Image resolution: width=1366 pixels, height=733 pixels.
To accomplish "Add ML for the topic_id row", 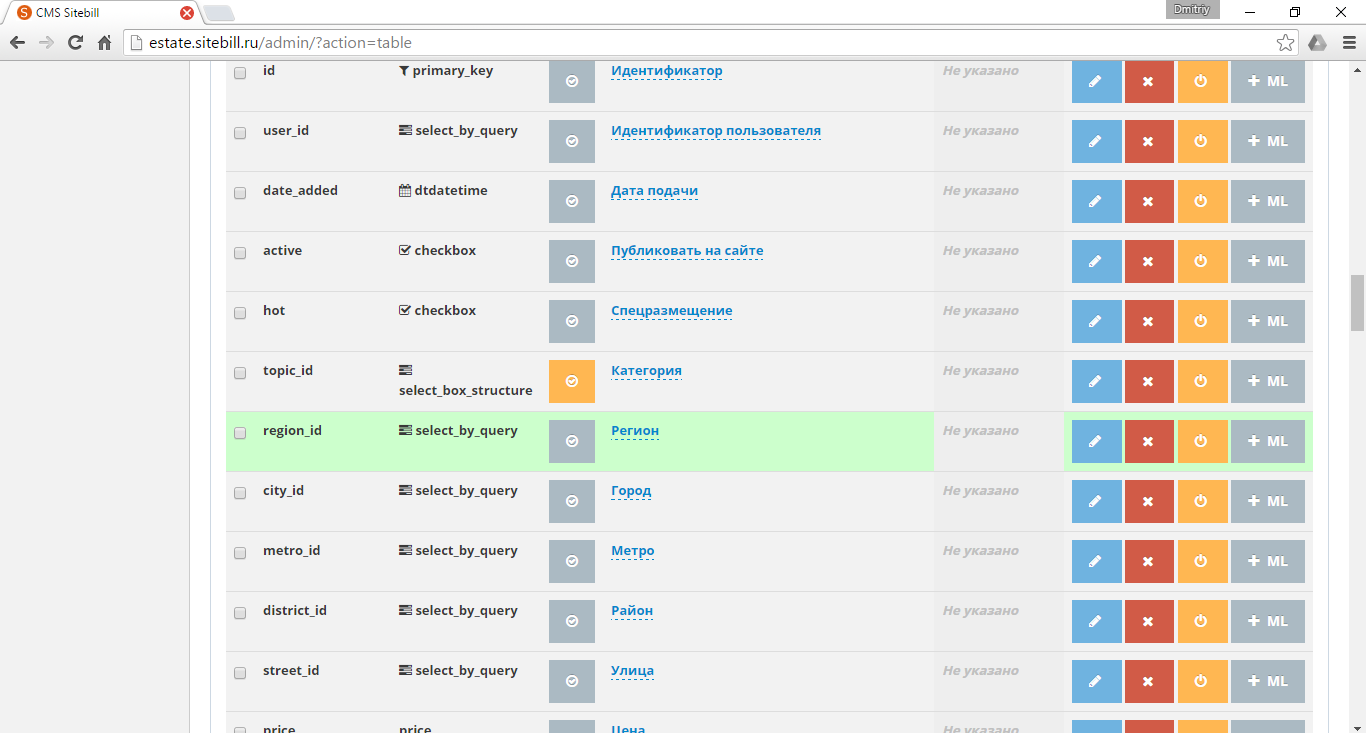I will pos(1268,382).
